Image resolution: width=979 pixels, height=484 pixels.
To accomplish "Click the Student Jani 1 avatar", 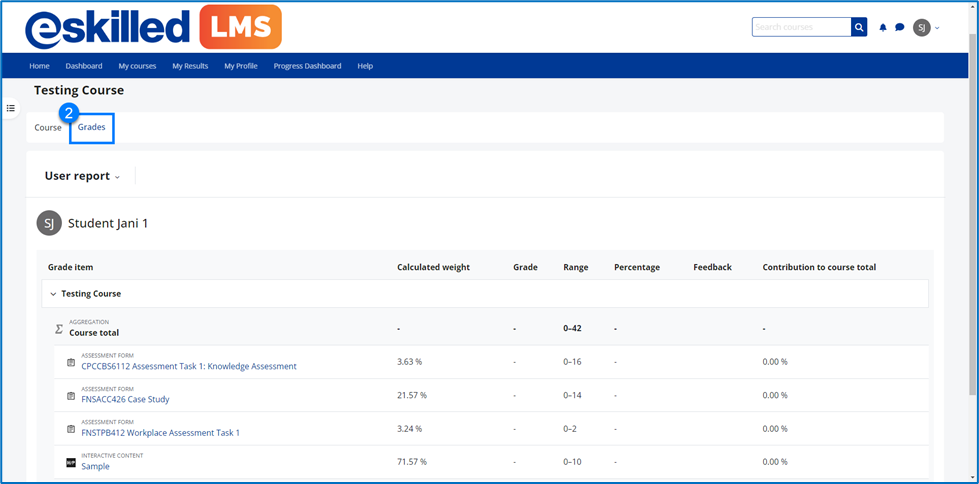I will tap(49, 223).
